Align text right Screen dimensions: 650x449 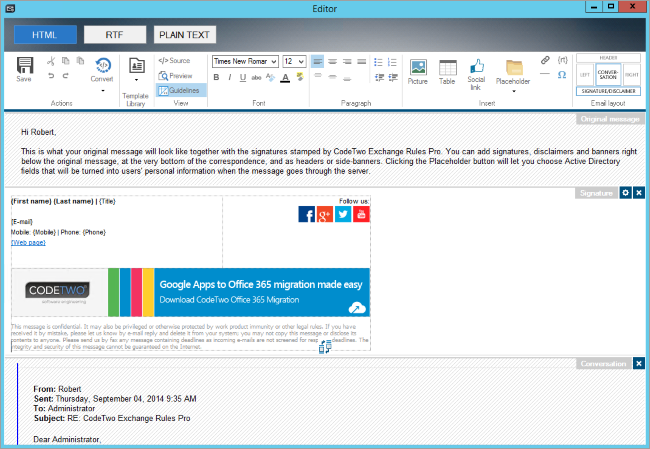347,62
